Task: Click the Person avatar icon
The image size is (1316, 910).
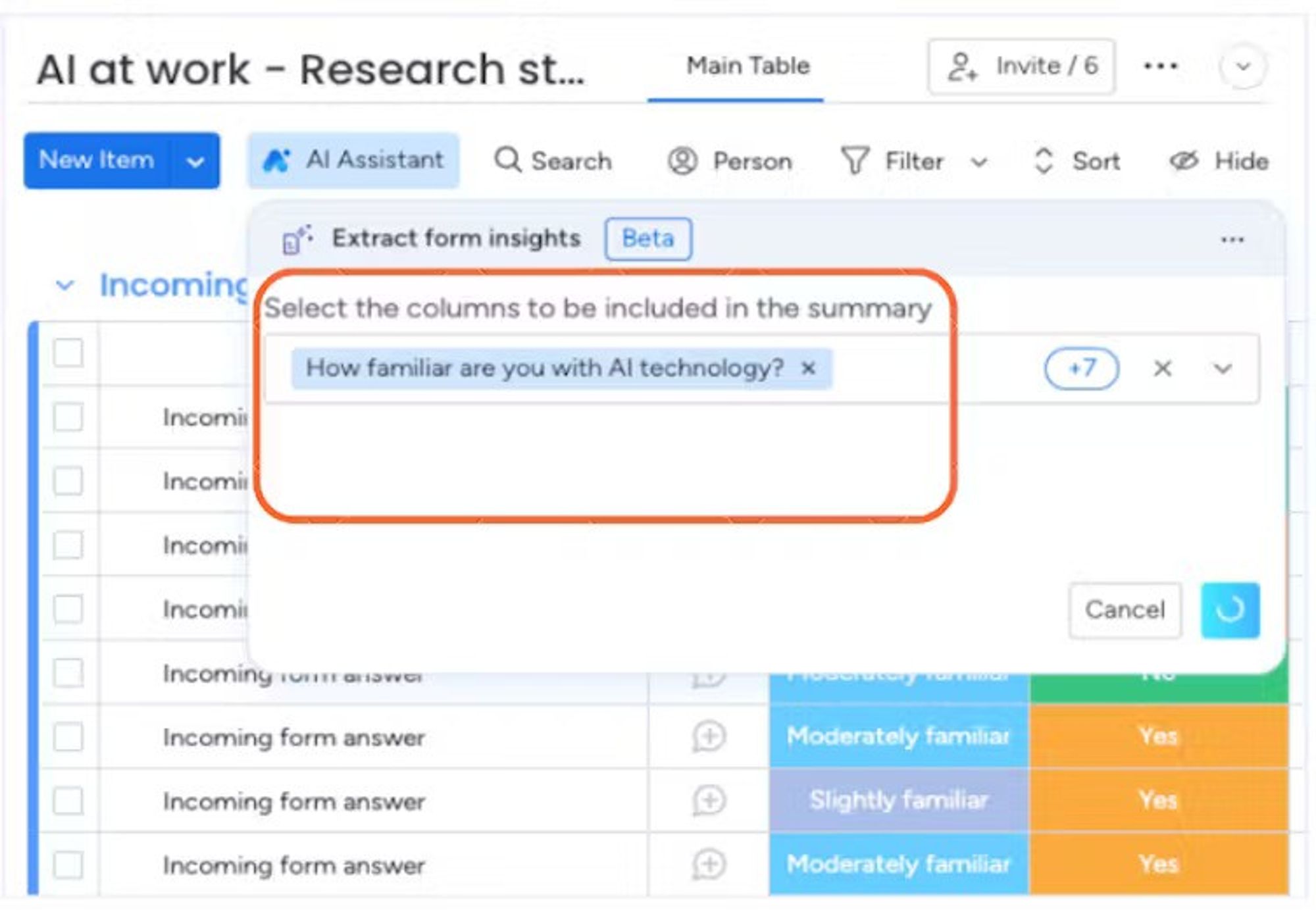Action: pos(682,161)
